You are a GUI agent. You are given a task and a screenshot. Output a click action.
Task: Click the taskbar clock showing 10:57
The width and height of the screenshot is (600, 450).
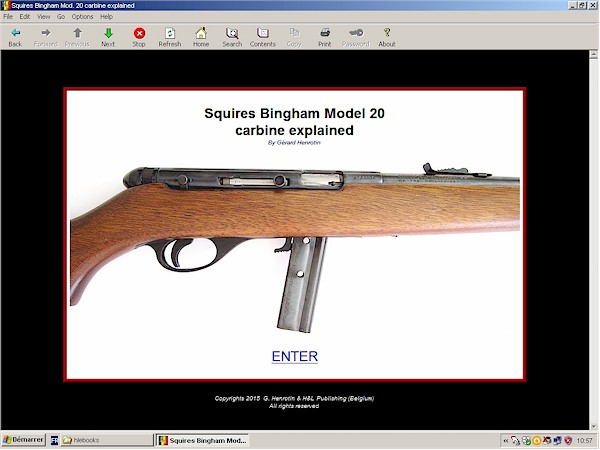pos(584,441)
